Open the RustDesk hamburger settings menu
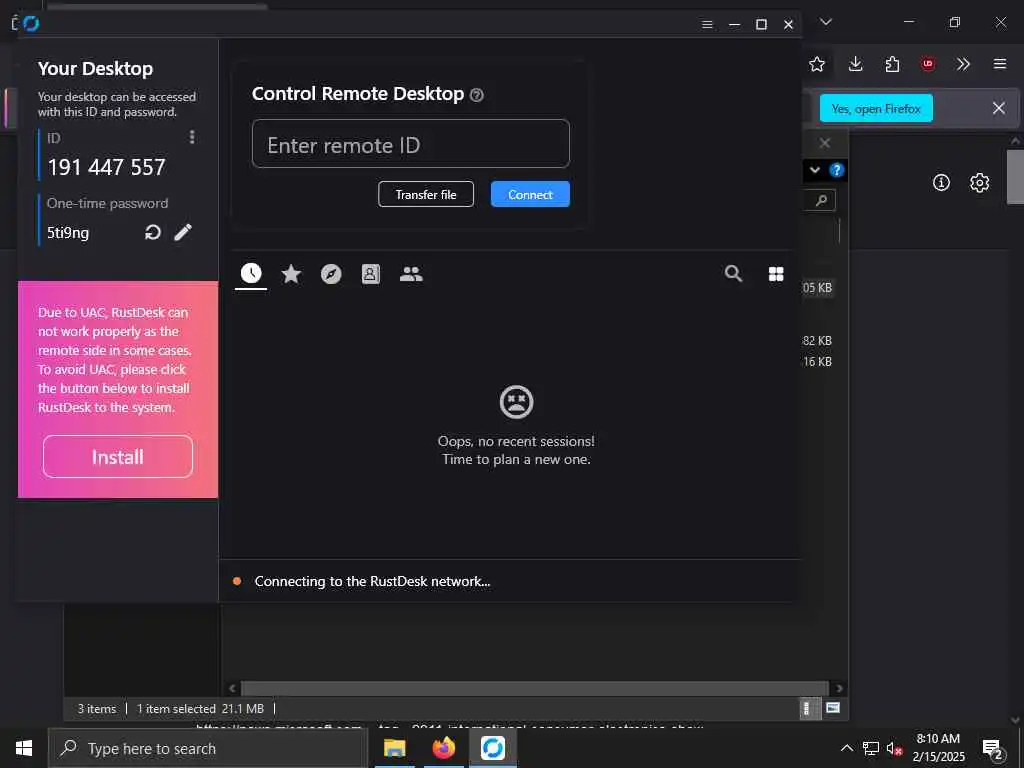The width and height of the screenshot is (1024, 768). tap(707, 24)
